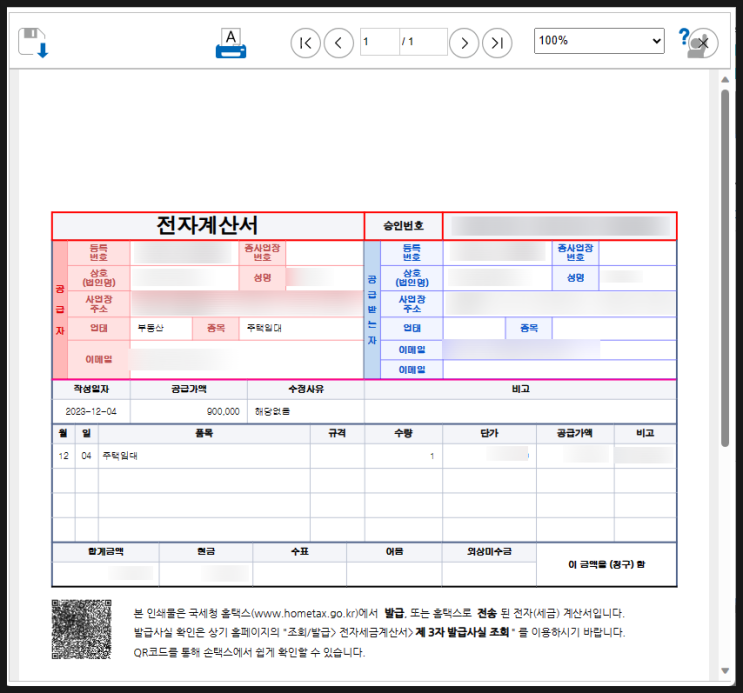743x693 pixels.
Task: Close the viewer with the X button
Action: coord(703,43)
